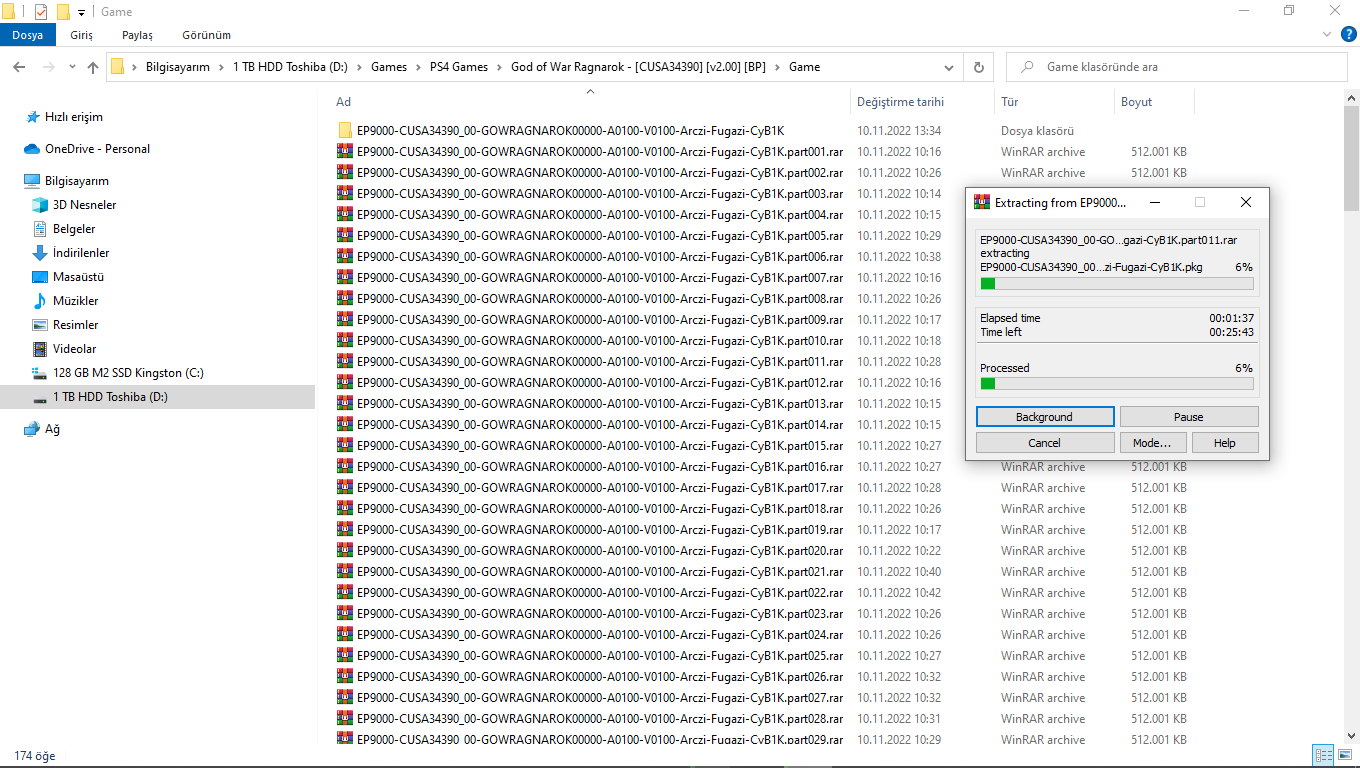Cancel the WinRAR extraction
This screenshot has height=768, width=1360.
[x=1045, y=443]
